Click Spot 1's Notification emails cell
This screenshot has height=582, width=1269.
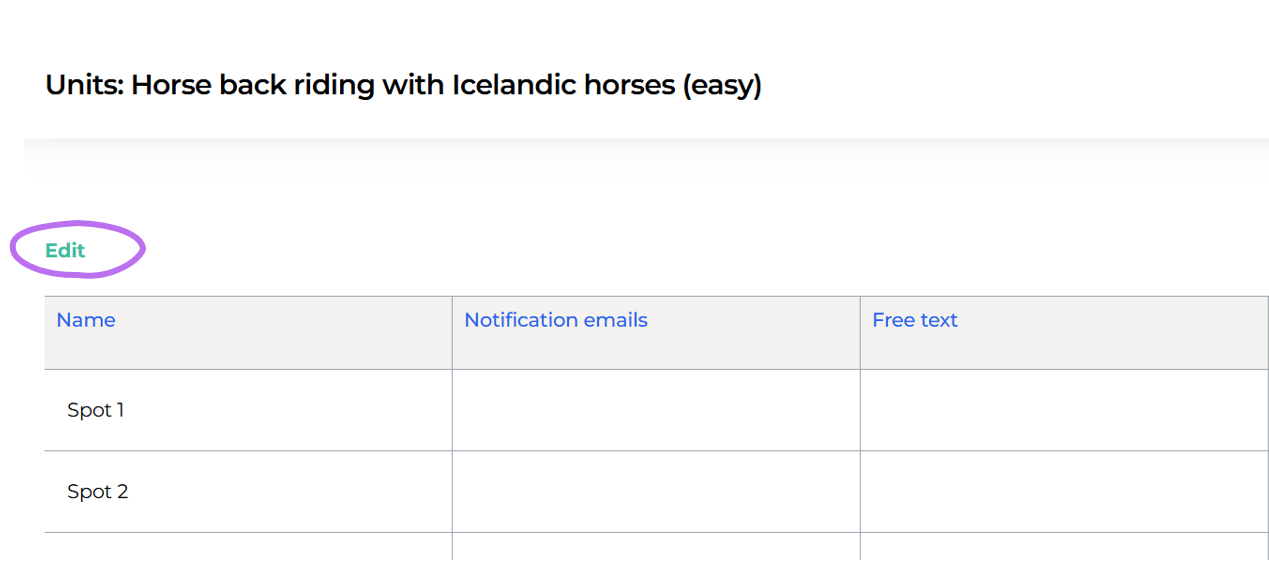pos(656,410)
